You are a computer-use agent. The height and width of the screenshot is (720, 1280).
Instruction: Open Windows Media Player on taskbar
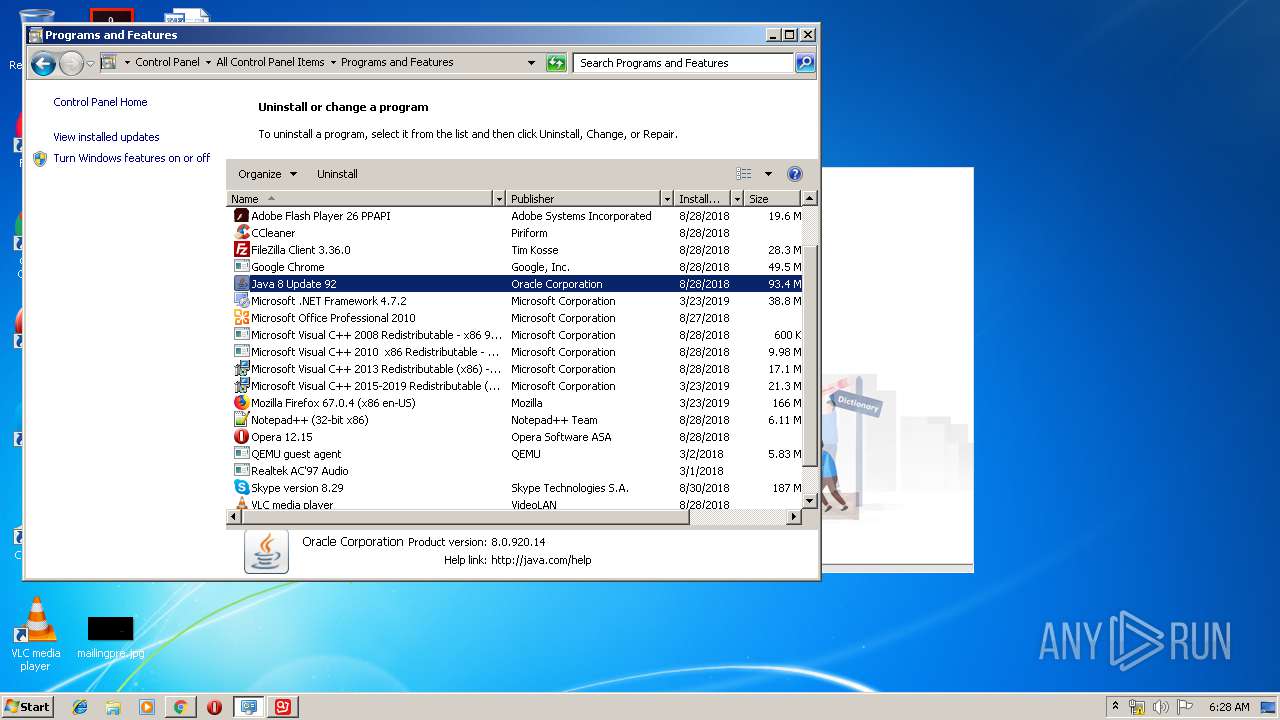pyautogui.click(x=147, y=707)
